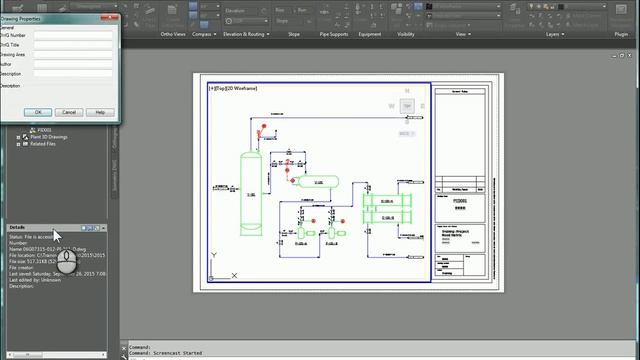Click E on the ViewCube compass
This screenshot has width=640, height=360.
[422, 106]
